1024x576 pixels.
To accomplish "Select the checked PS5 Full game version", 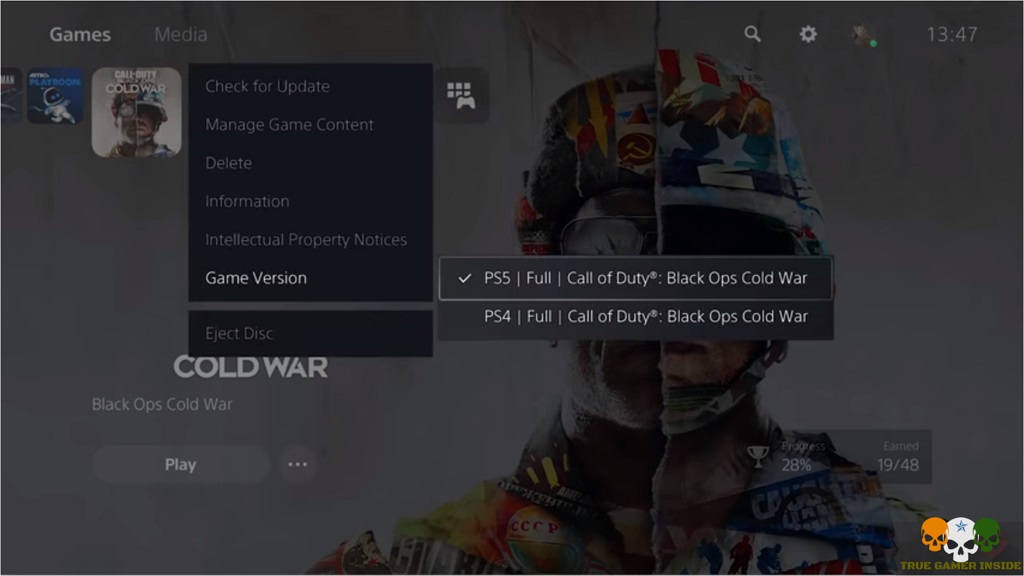I will point(636,278).
